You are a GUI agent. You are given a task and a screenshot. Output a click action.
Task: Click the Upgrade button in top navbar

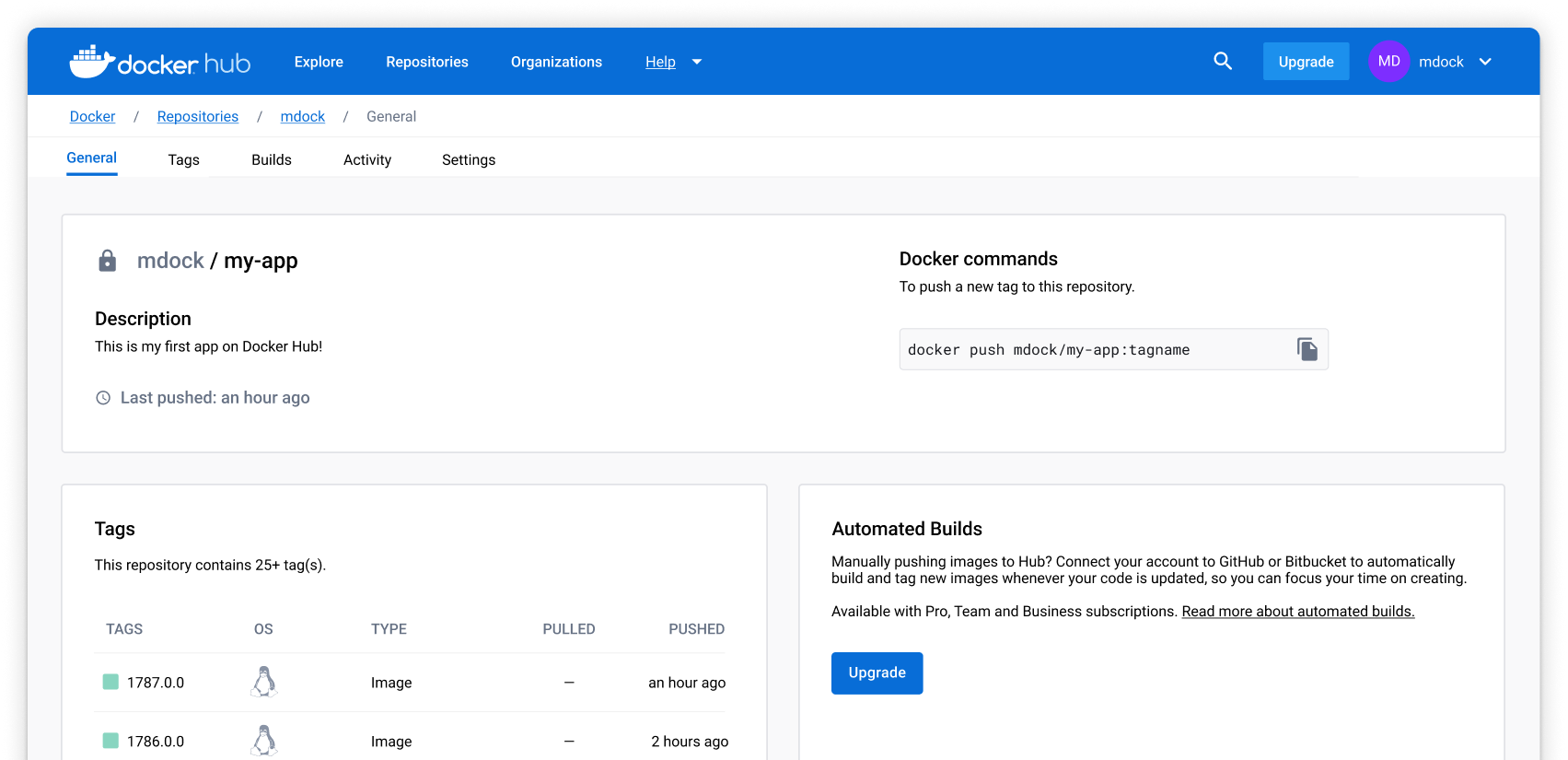click(x=1305, y=62)
